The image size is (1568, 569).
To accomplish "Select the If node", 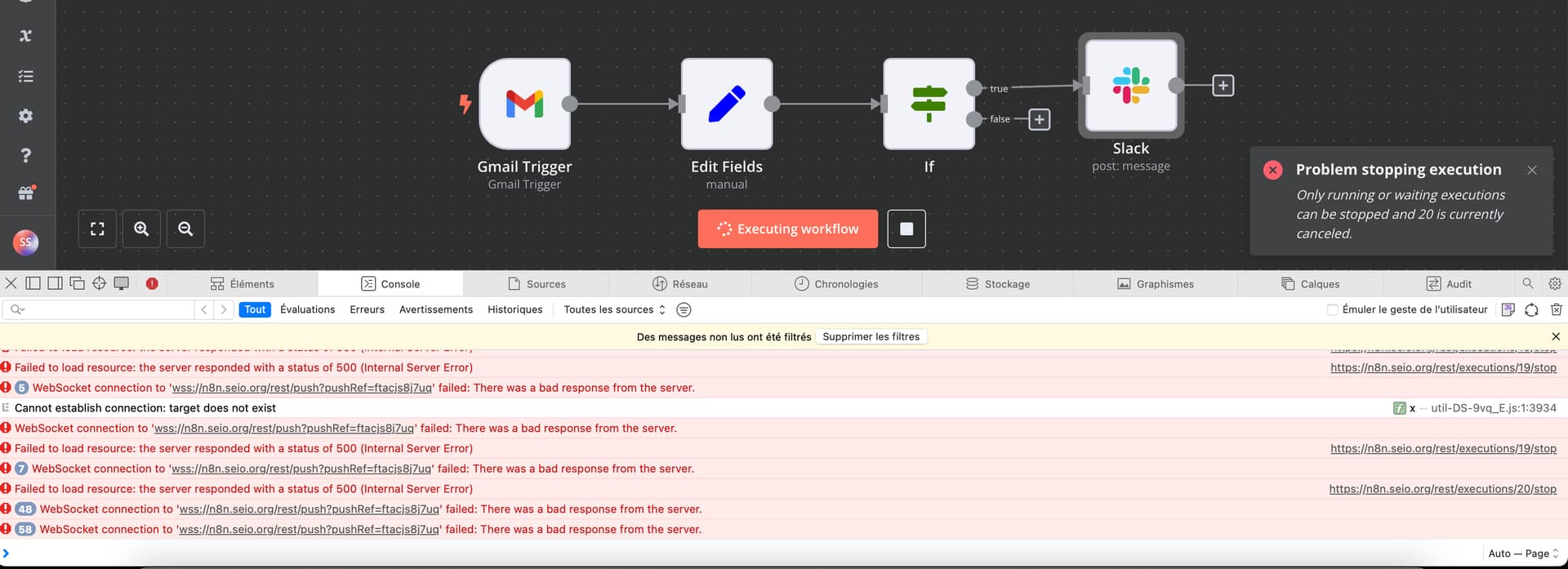I will coord(929,104).
